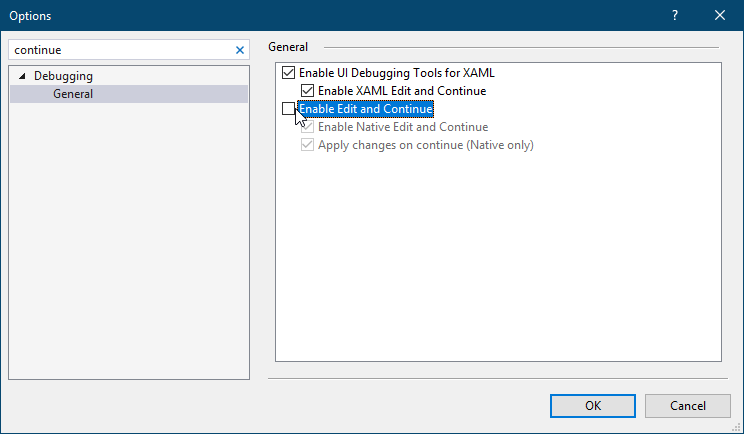Click the 'Enable UI Debugging Tools for XAML' label text
Screen dimensions: 744x434
point(397,73)
